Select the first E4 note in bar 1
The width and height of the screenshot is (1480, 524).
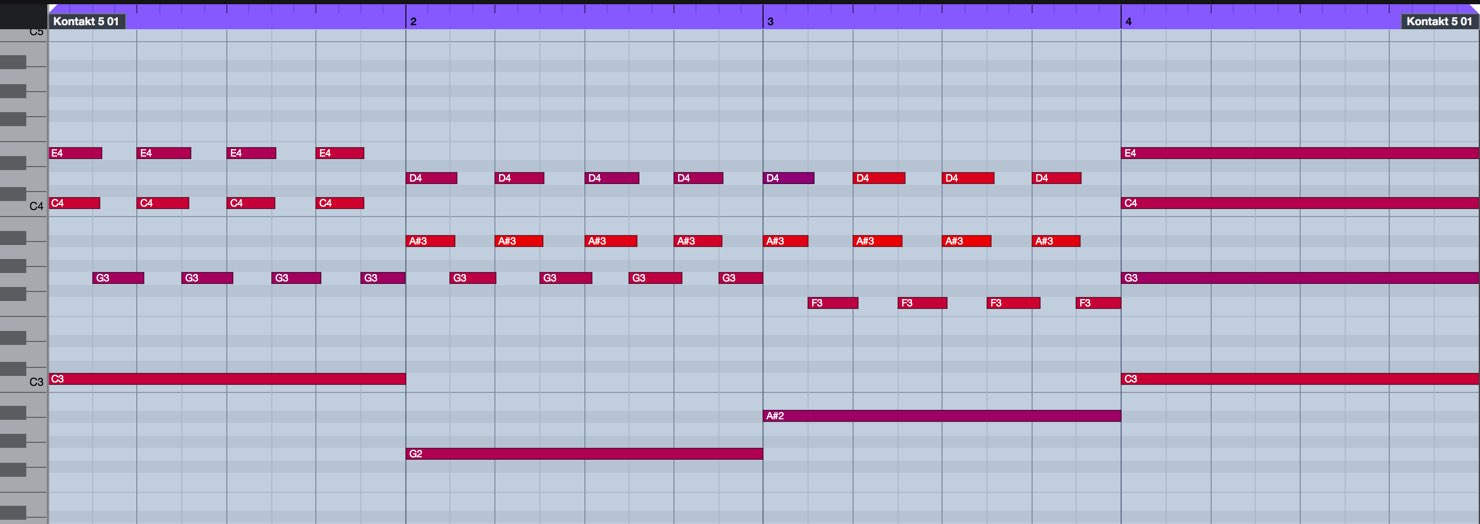click(x=75, y=153)
